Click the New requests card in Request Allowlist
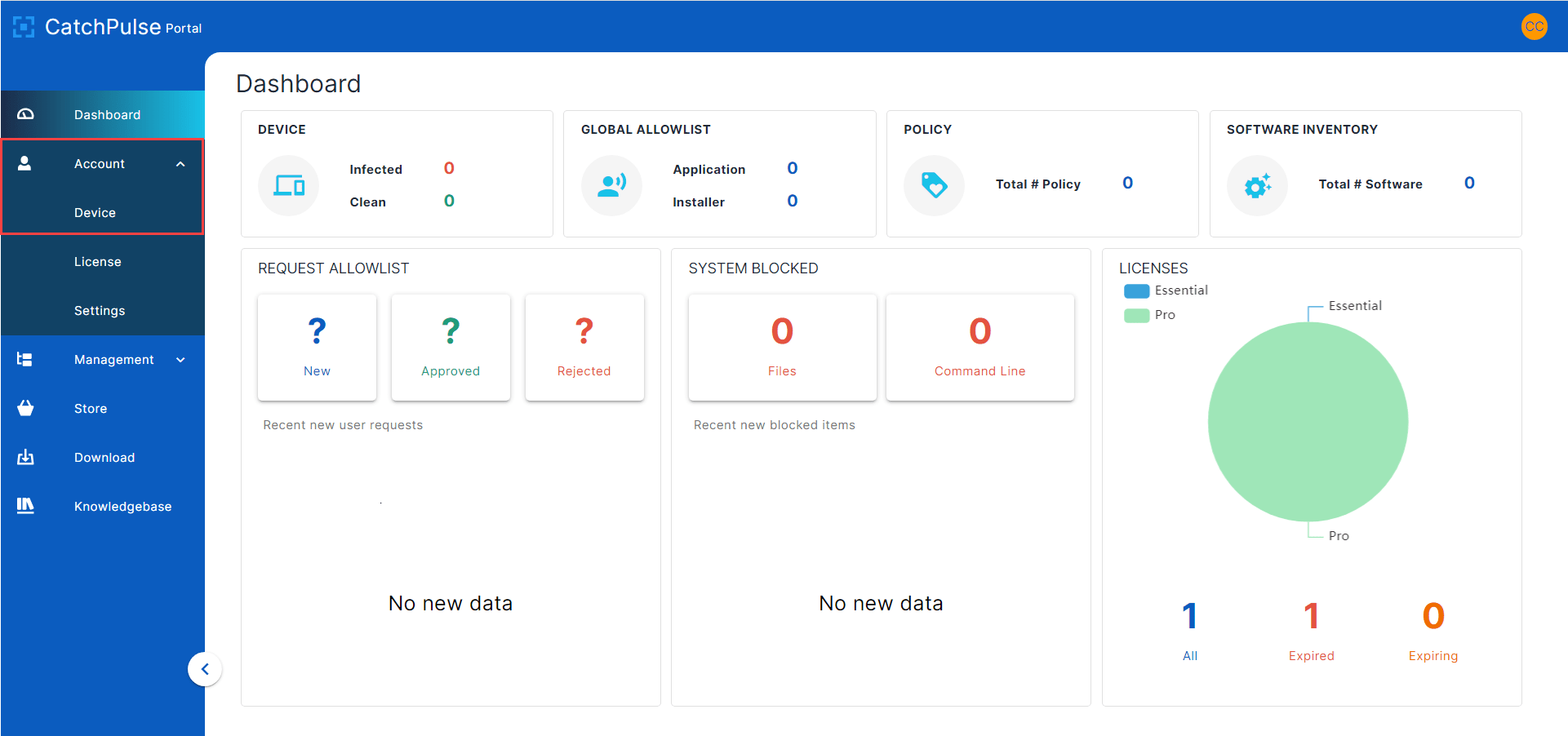1568x736 pixels. 317,347
